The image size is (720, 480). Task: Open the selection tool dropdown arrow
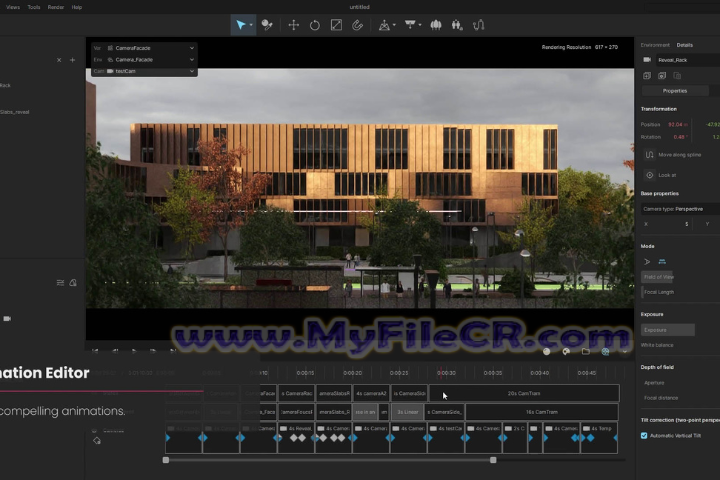coord(251,25)
